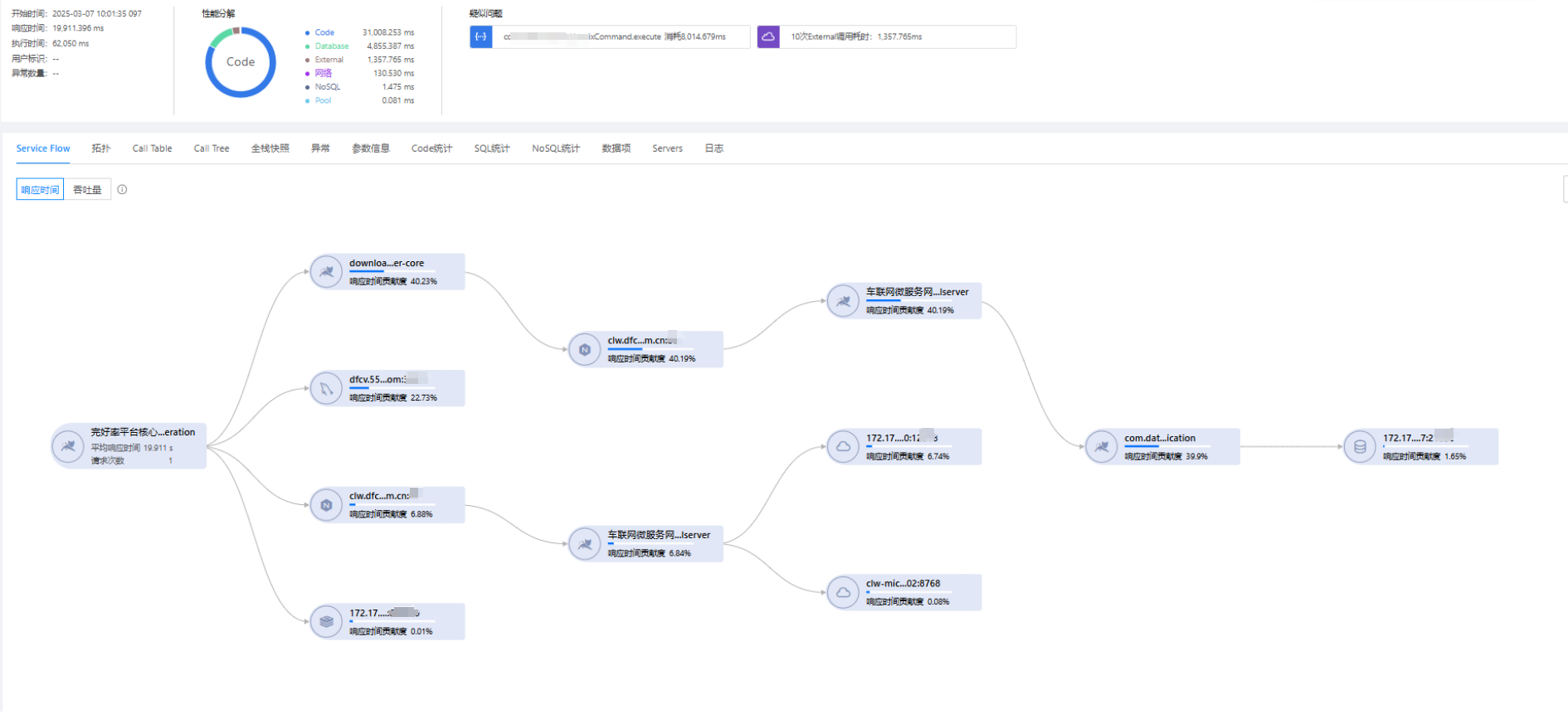
Task: Click the info icon beside 吞吐量
Action: tap(122, 190)
